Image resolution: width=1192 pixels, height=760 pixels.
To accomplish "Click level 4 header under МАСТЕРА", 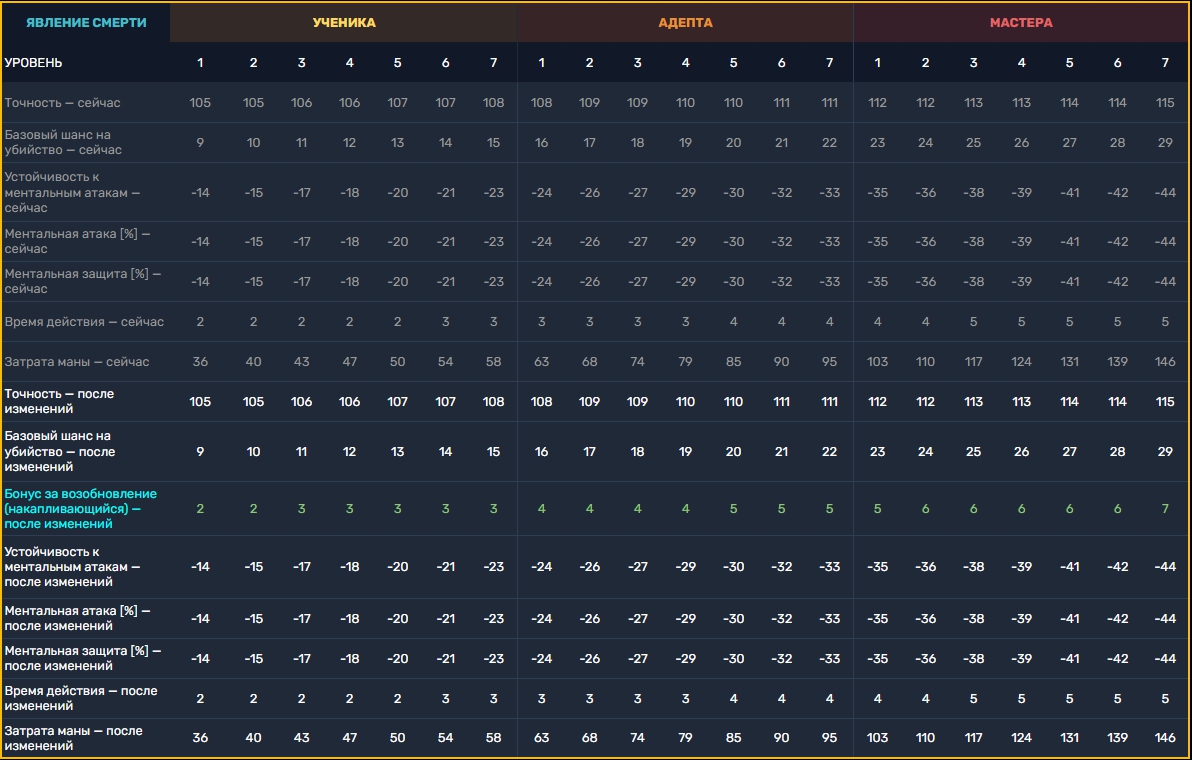I will pos(1021,62).
